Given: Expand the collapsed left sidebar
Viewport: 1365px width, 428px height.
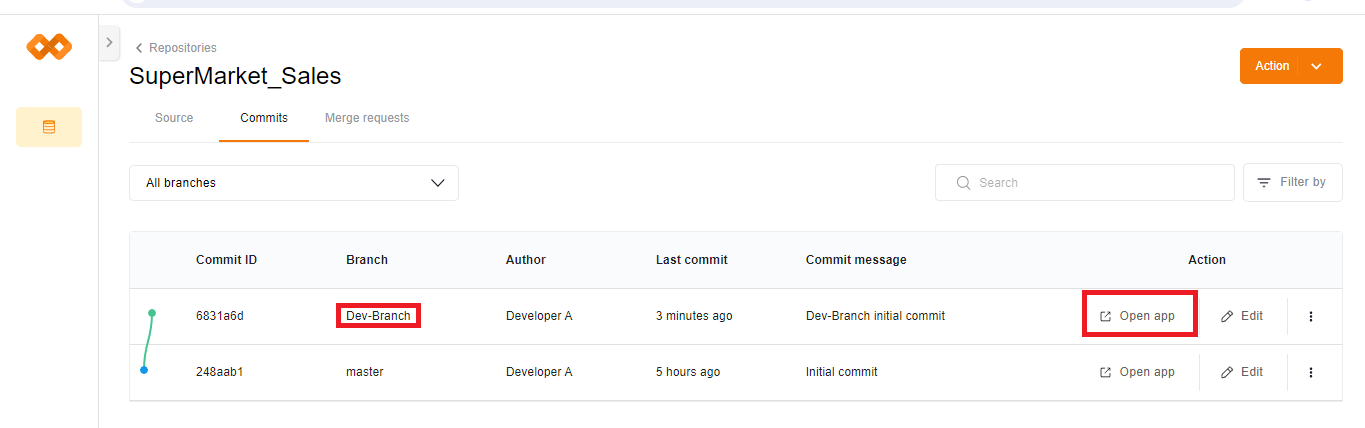Looking at the screenshot, I should (x=109, y=43).
